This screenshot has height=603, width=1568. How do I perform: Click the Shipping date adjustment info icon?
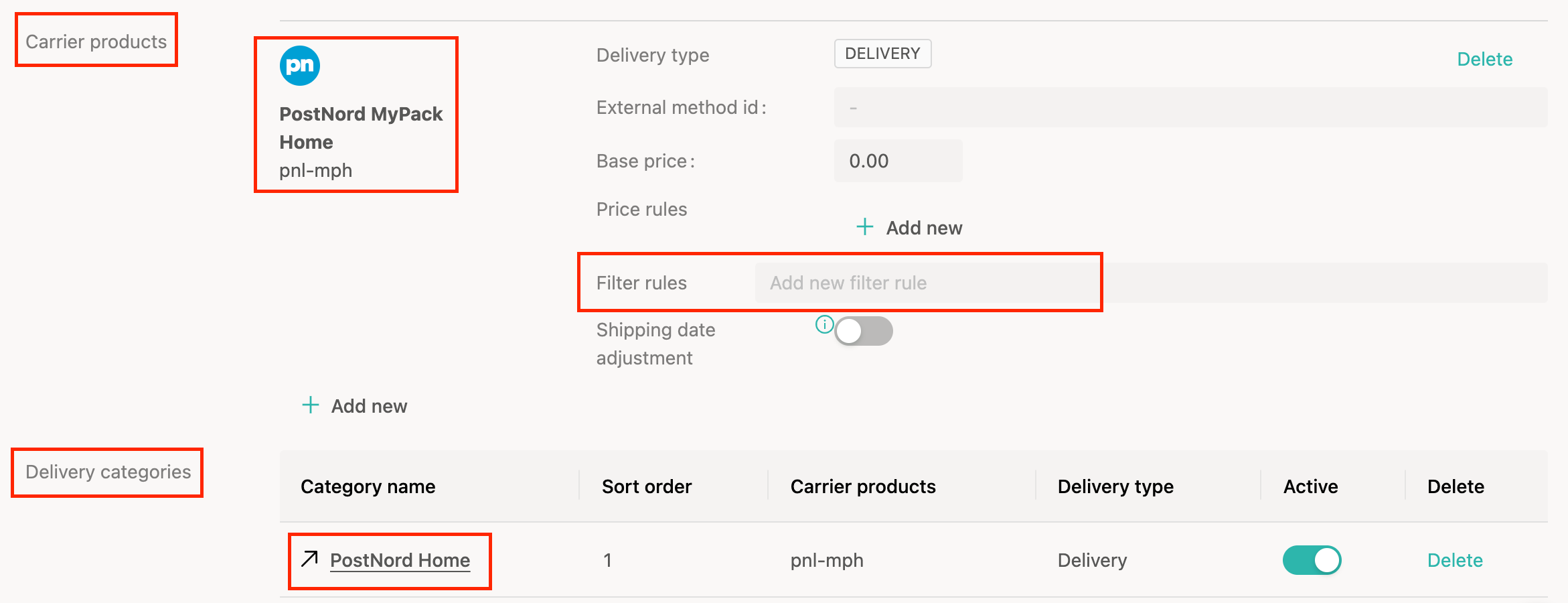(824, 325)
